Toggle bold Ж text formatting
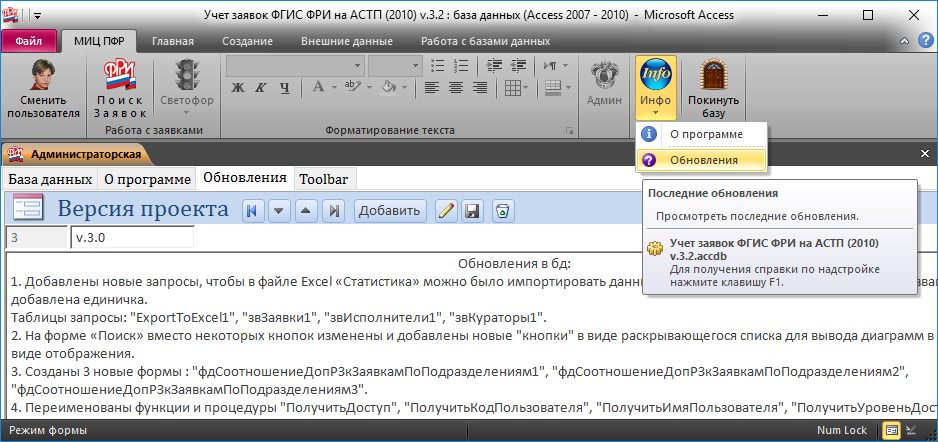938x442 pixels. pyautogui.click(x=239, y=88)
